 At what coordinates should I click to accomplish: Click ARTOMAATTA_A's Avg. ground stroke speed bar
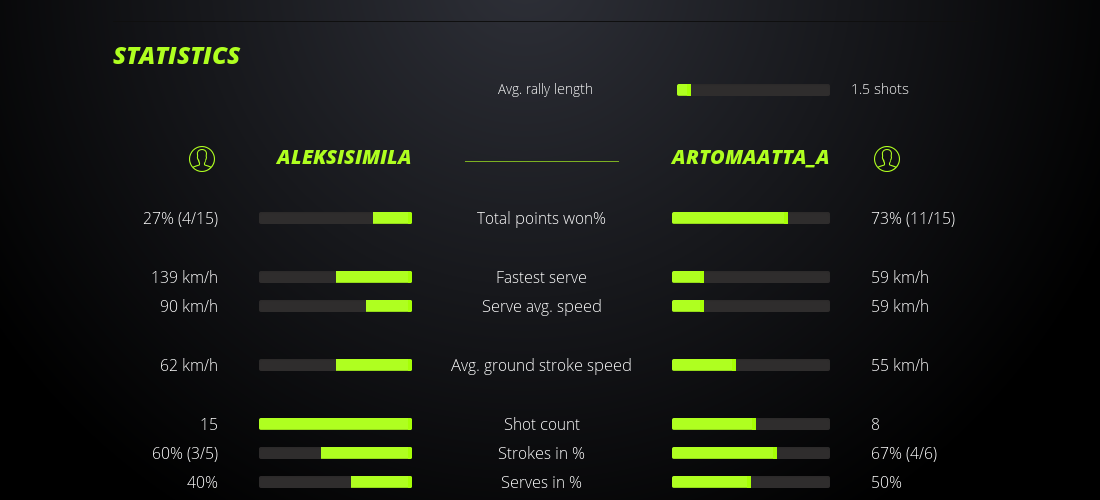click(x=750, y=365)
